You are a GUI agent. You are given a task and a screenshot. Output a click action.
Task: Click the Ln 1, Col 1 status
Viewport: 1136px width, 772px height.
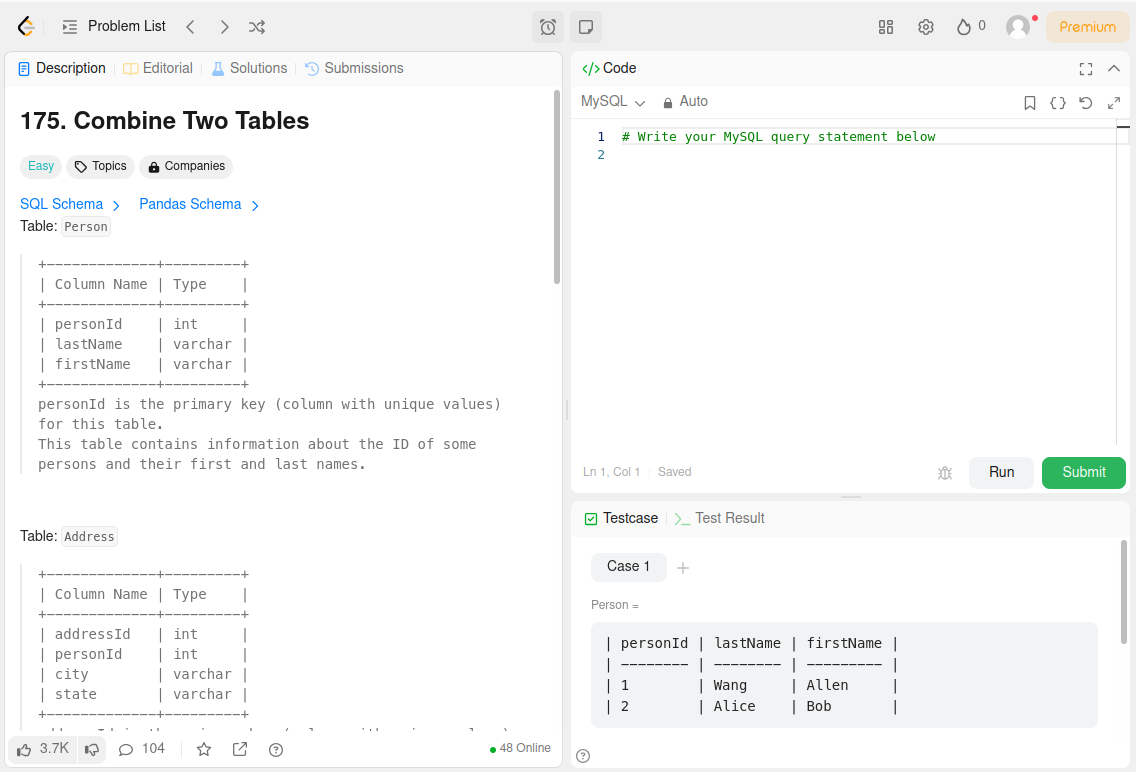(611, 472)
